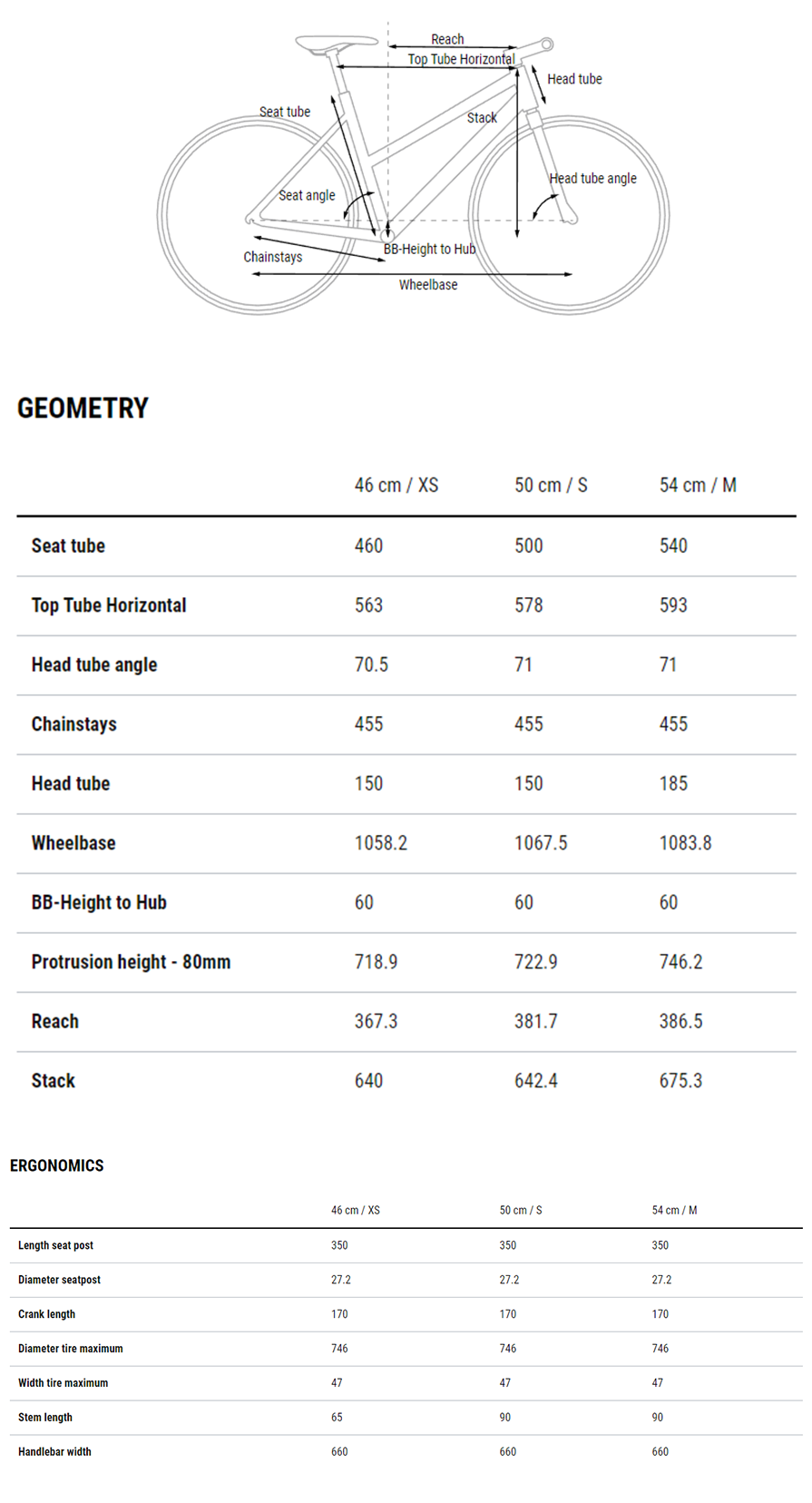Click the Head tube angle row label
The image size is (812, 1503).
pos(94,665)
